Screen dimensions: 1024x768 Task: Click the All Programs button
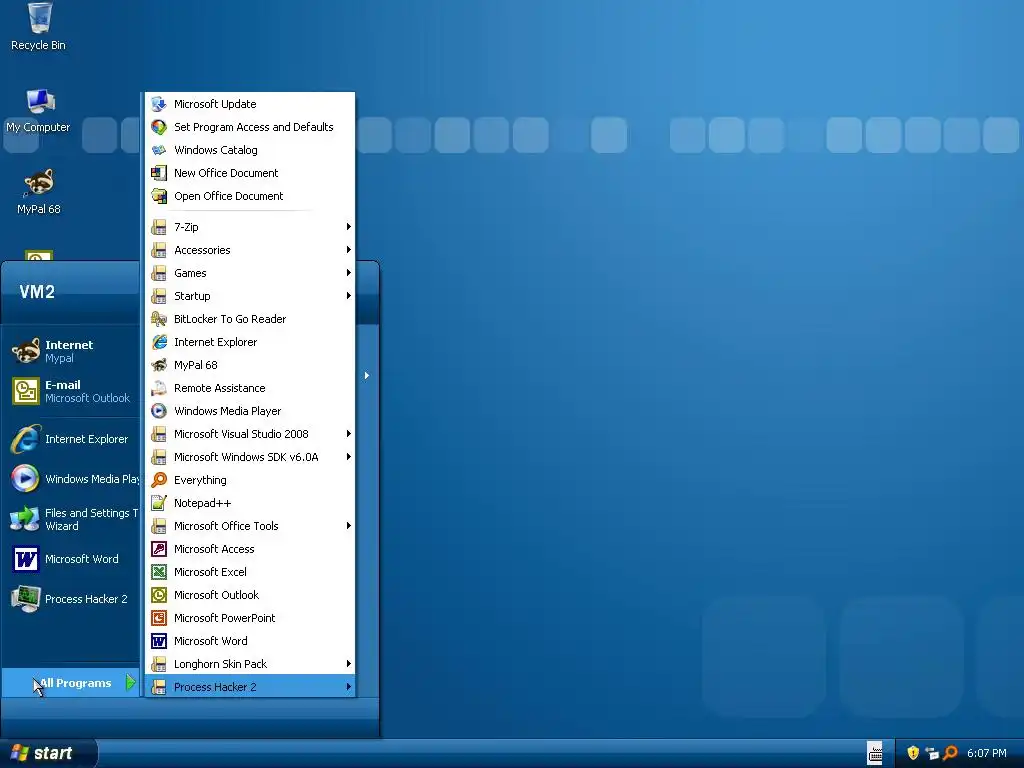71,683
